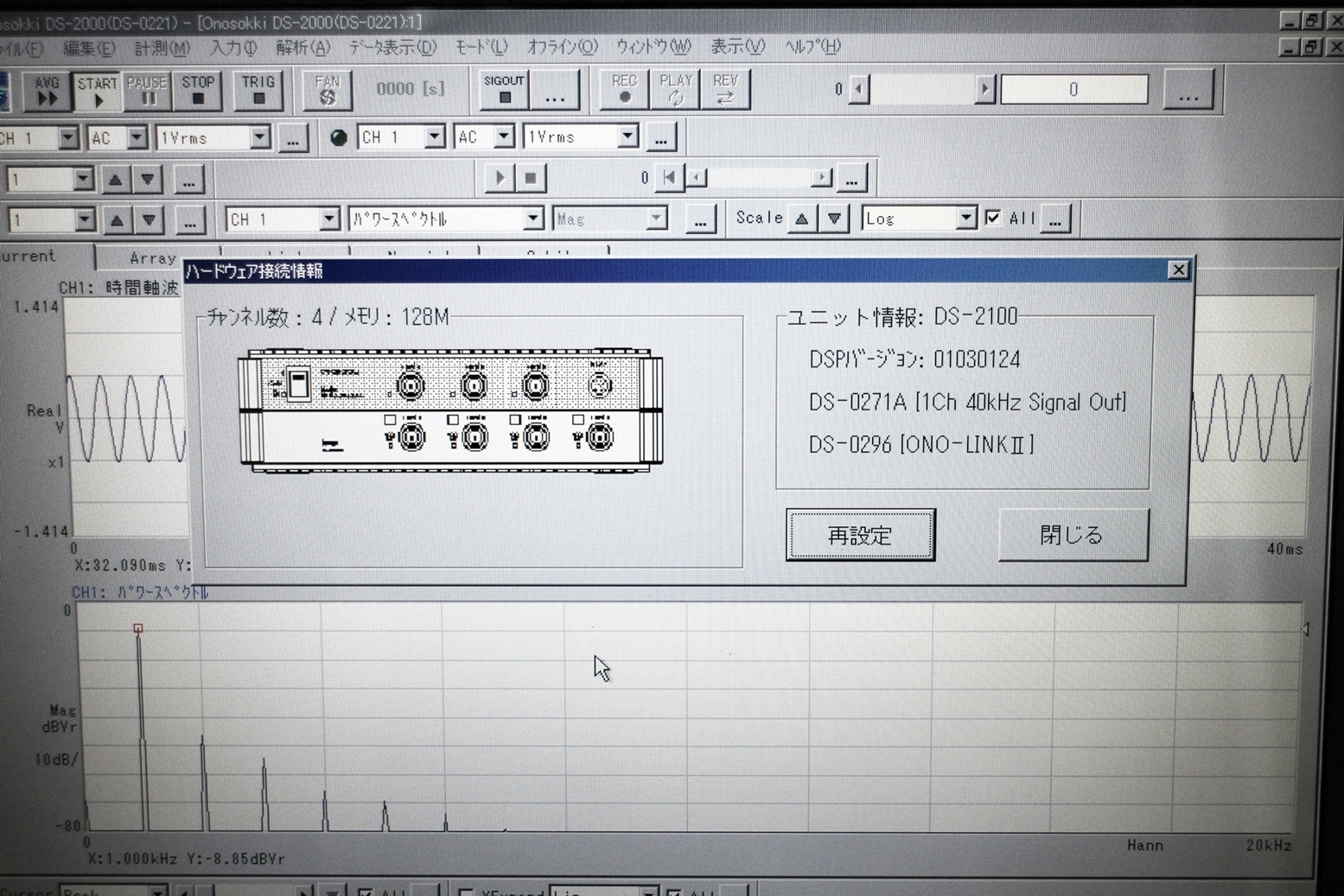Image resolution: width=1344 pixels, height=896 pixels.
Task: Open オフライン(O) menu
Action: [x=562, y=48]
